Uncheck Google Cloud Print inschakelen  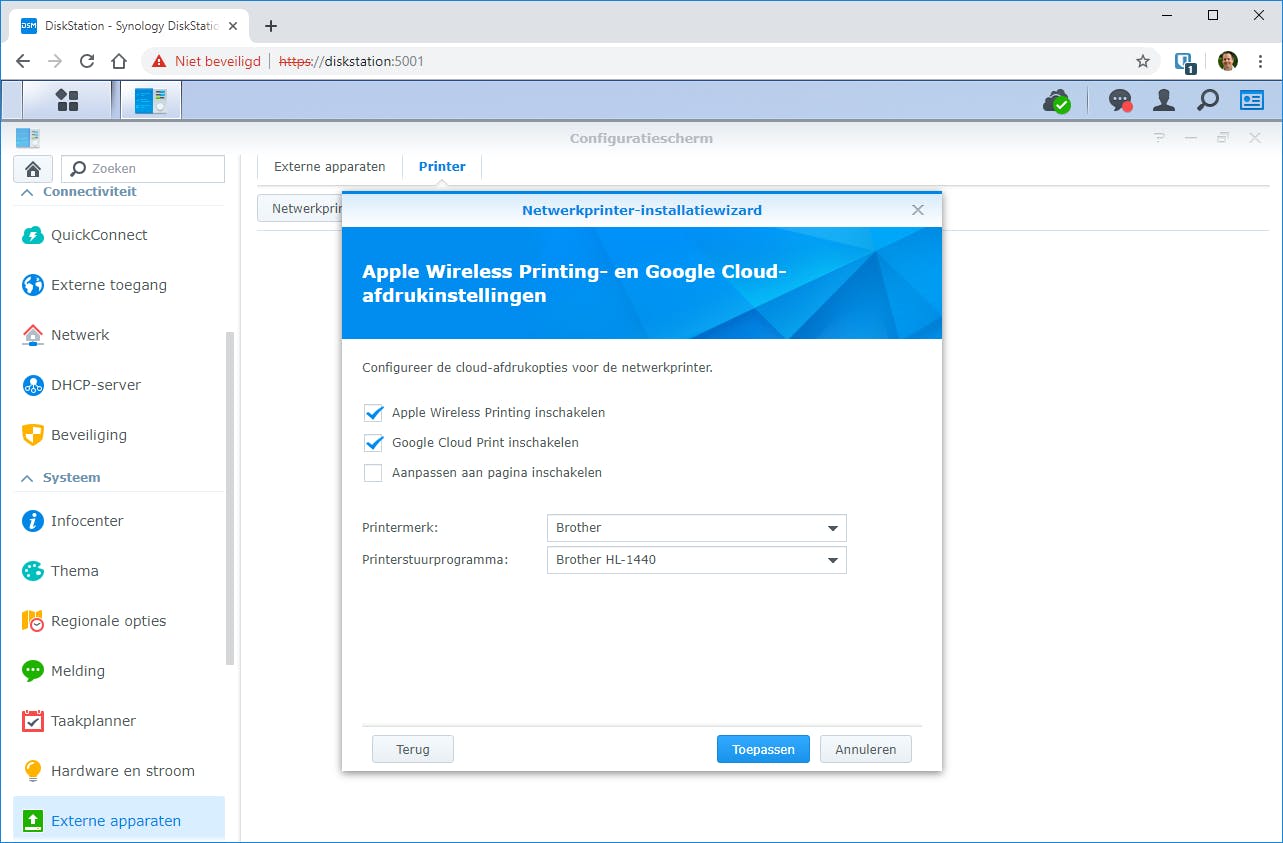pyautogui.click(x=373, y=442)
